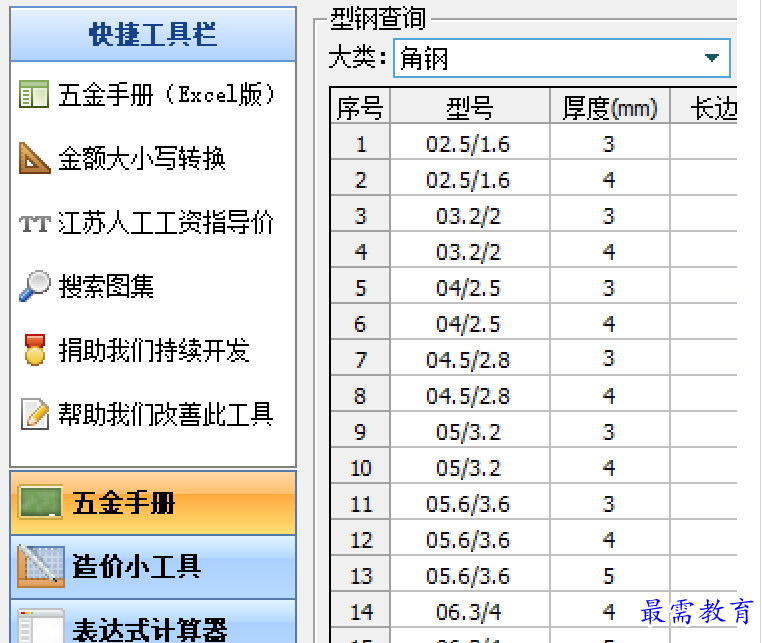Viewport: 762px width, 643px height.
Task: Open 捐助我们持续开发
Action: point(154,350)
